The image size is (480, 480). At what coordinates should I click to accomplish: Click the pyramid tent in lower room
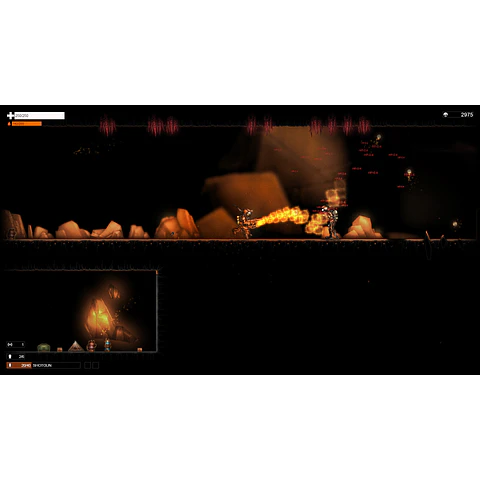click(x=76, y=346)
